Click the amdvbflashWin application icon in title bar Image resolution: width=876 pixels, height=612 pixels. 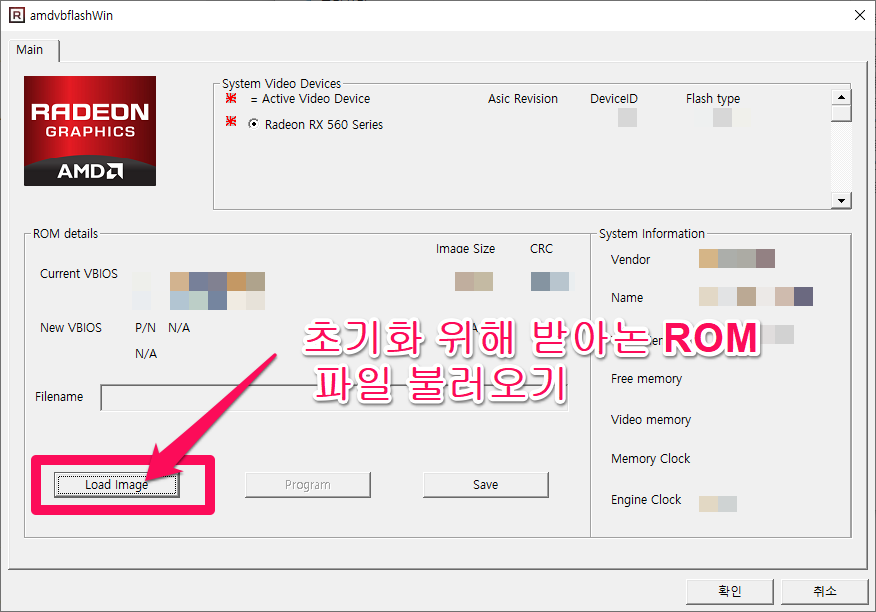(15, 15)
